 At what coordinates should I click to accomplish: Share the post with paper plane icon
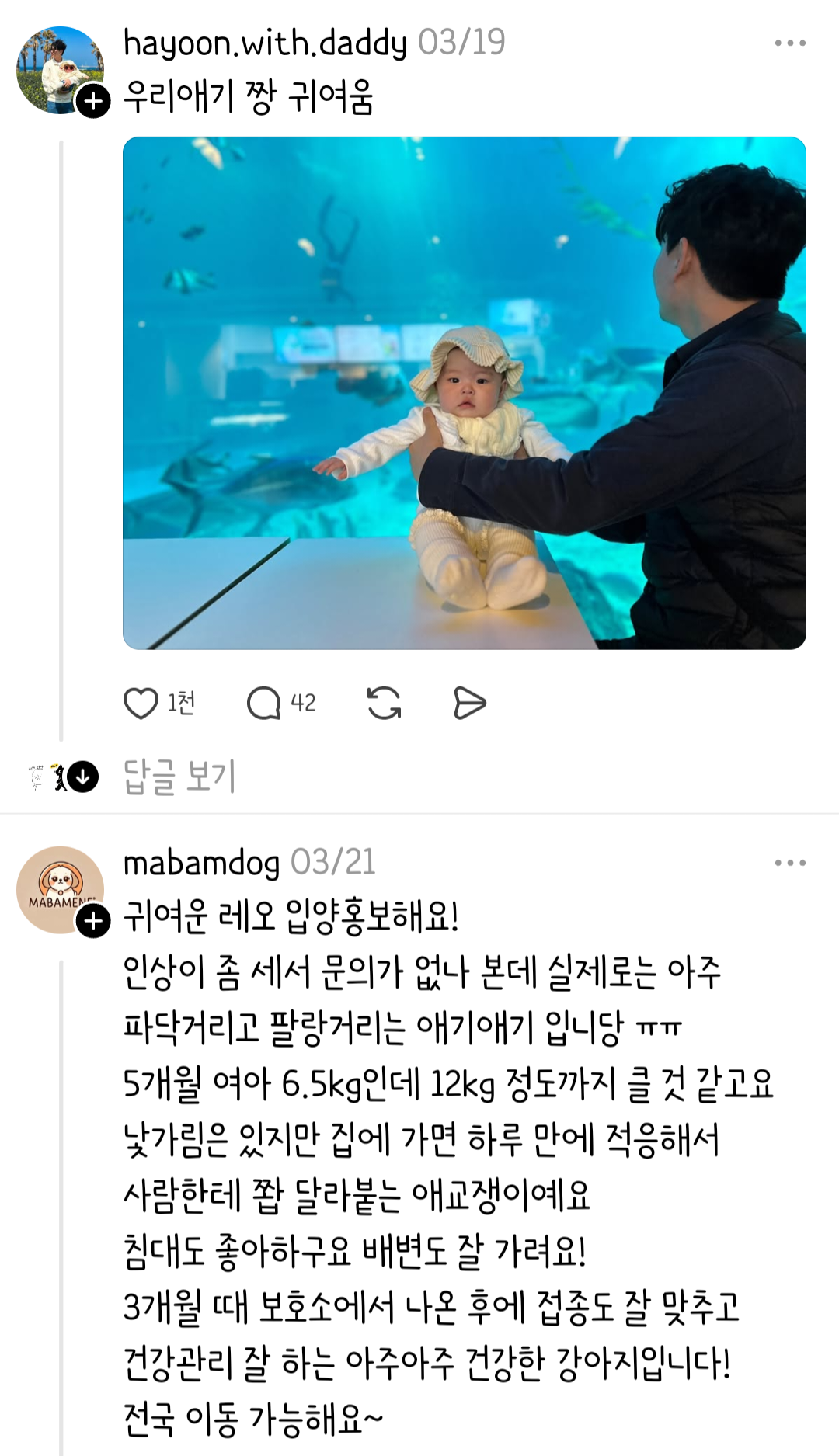tap(469, 703)
